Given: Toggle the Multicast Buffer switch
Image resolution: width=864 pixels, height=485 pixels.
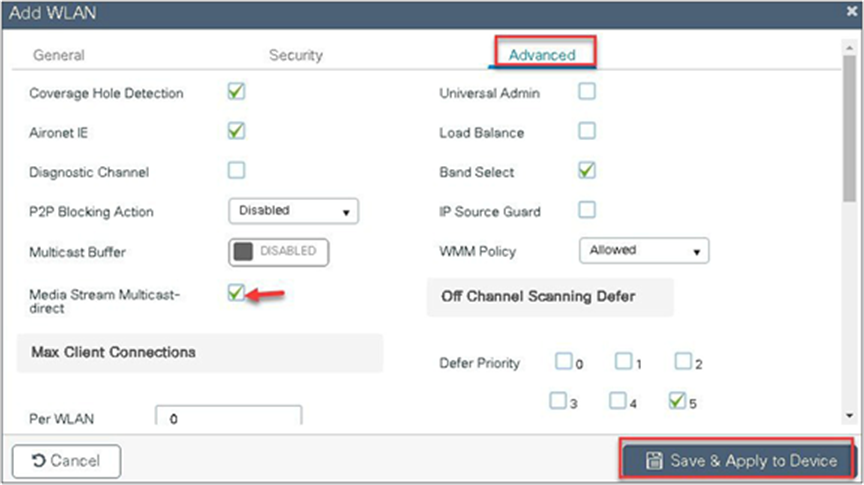Looking at the screenshot, I should point(278,252).
